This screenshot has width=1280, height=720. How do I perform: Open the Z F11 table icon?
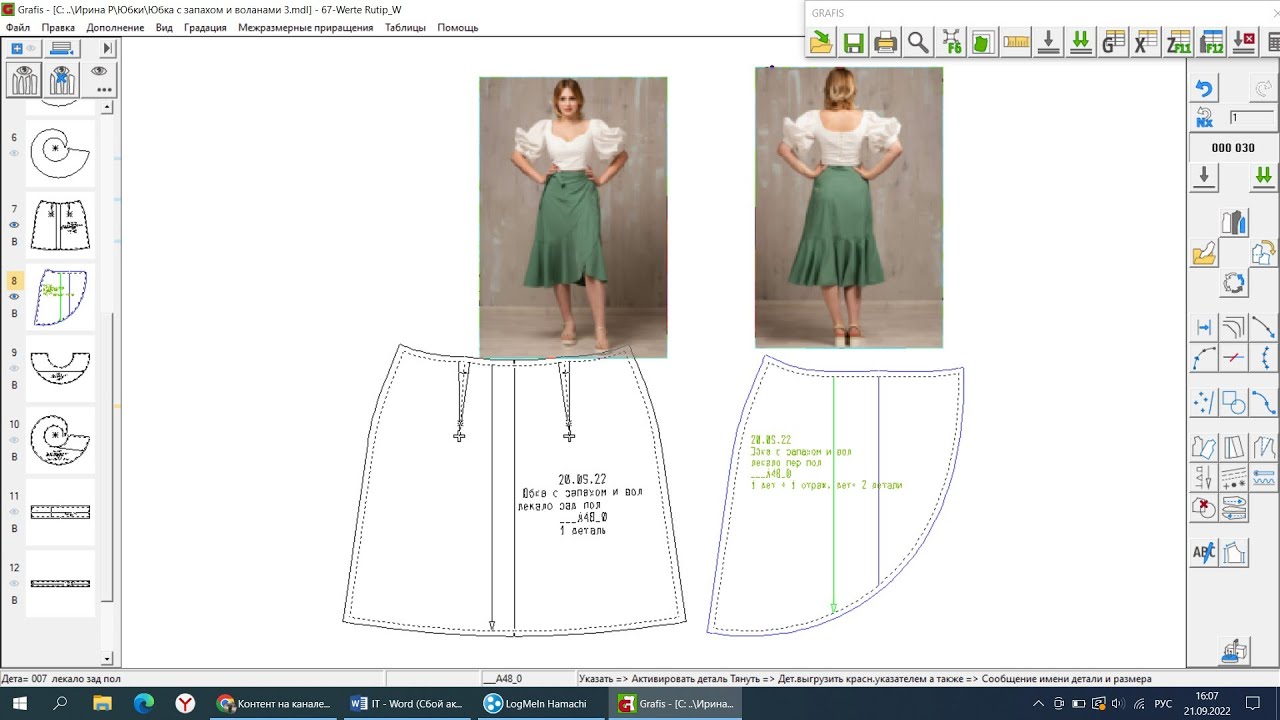(x=1178, y=42)
